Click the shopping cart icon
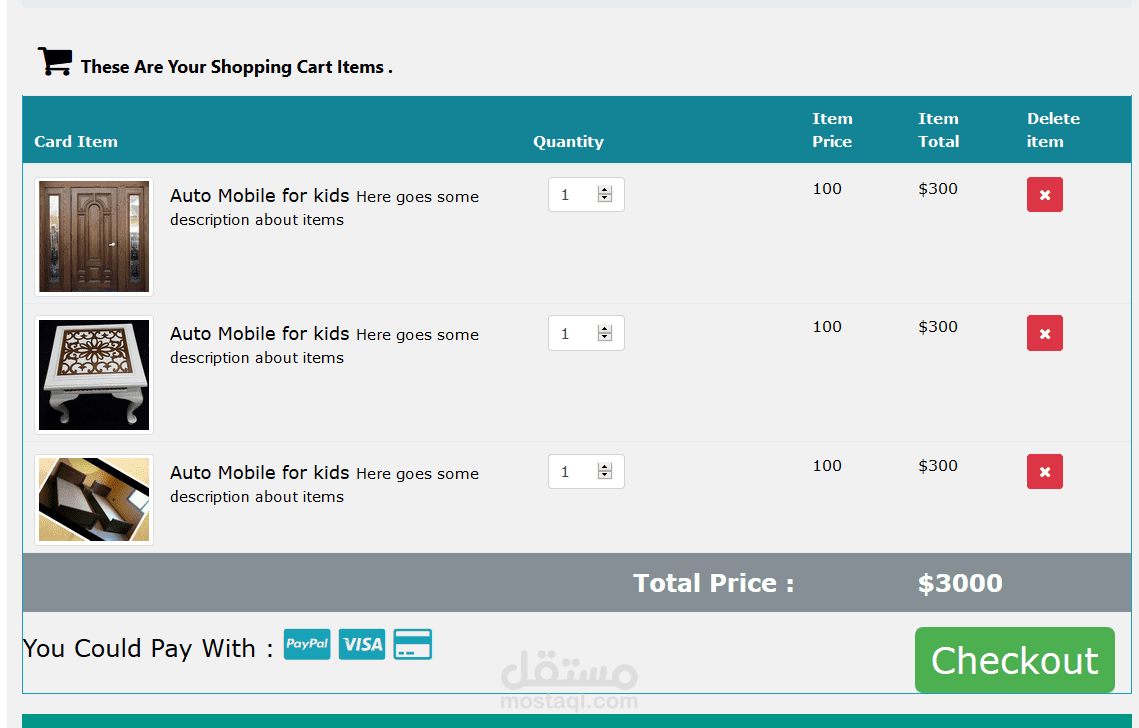This screenshot has height=728, width=1139. click(x=54, y=62)
